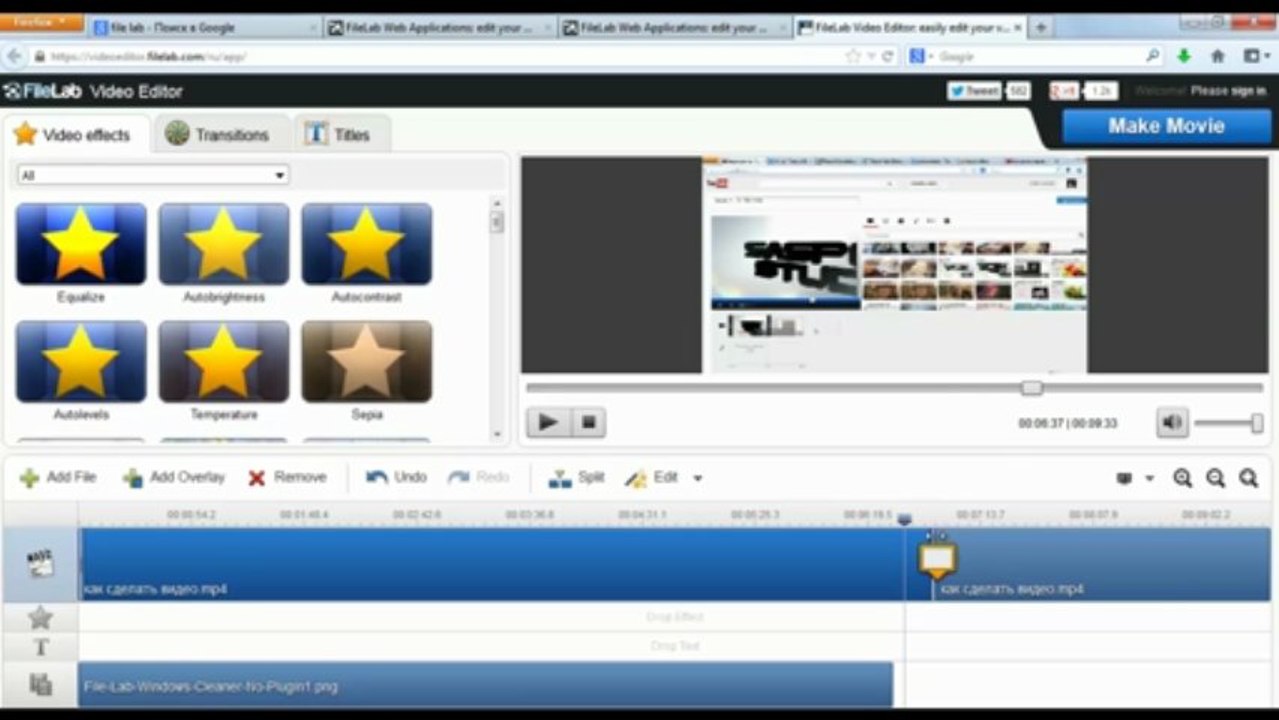The image size is (1279, 720).
Task: Play the video preview
Action: (x=548, y=422)
